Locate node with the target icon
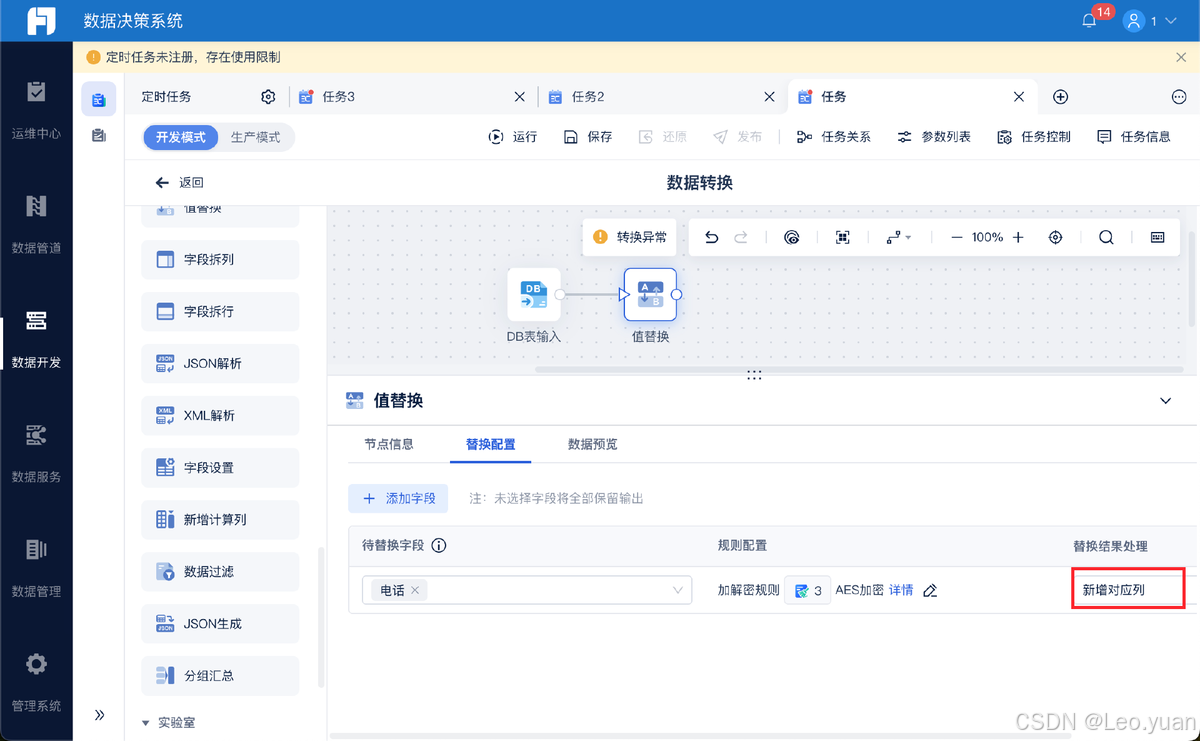This screenshot has width=1200, height=741. [1056, 237]
